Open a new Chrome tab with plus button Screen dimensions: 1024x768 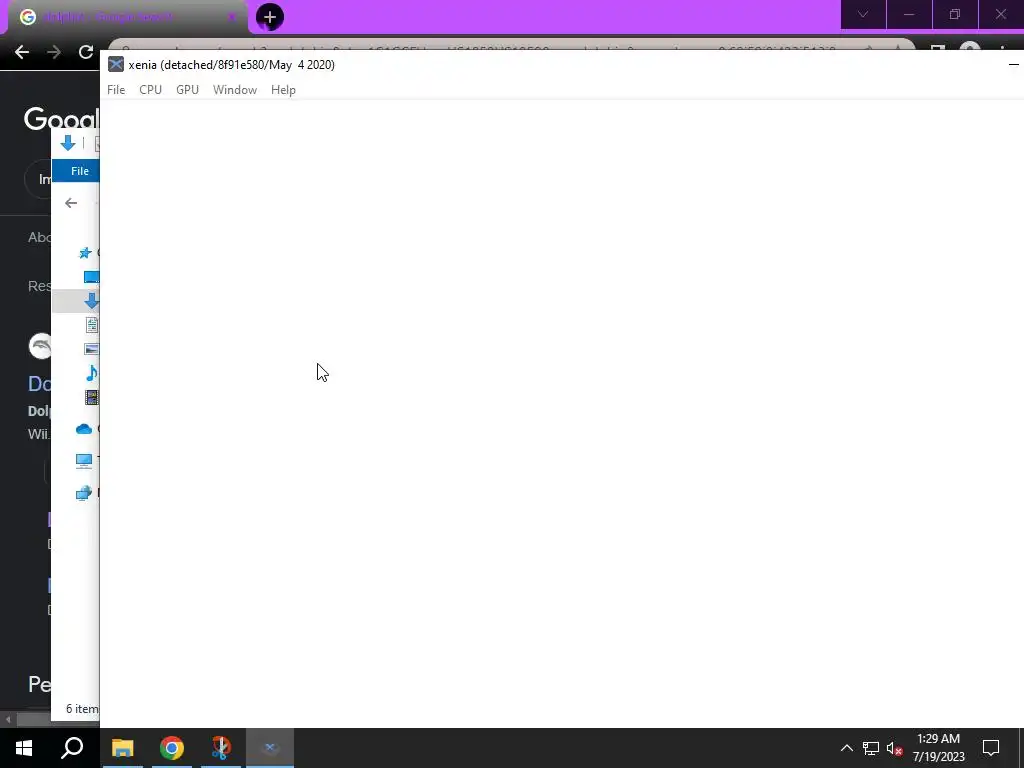270,17
